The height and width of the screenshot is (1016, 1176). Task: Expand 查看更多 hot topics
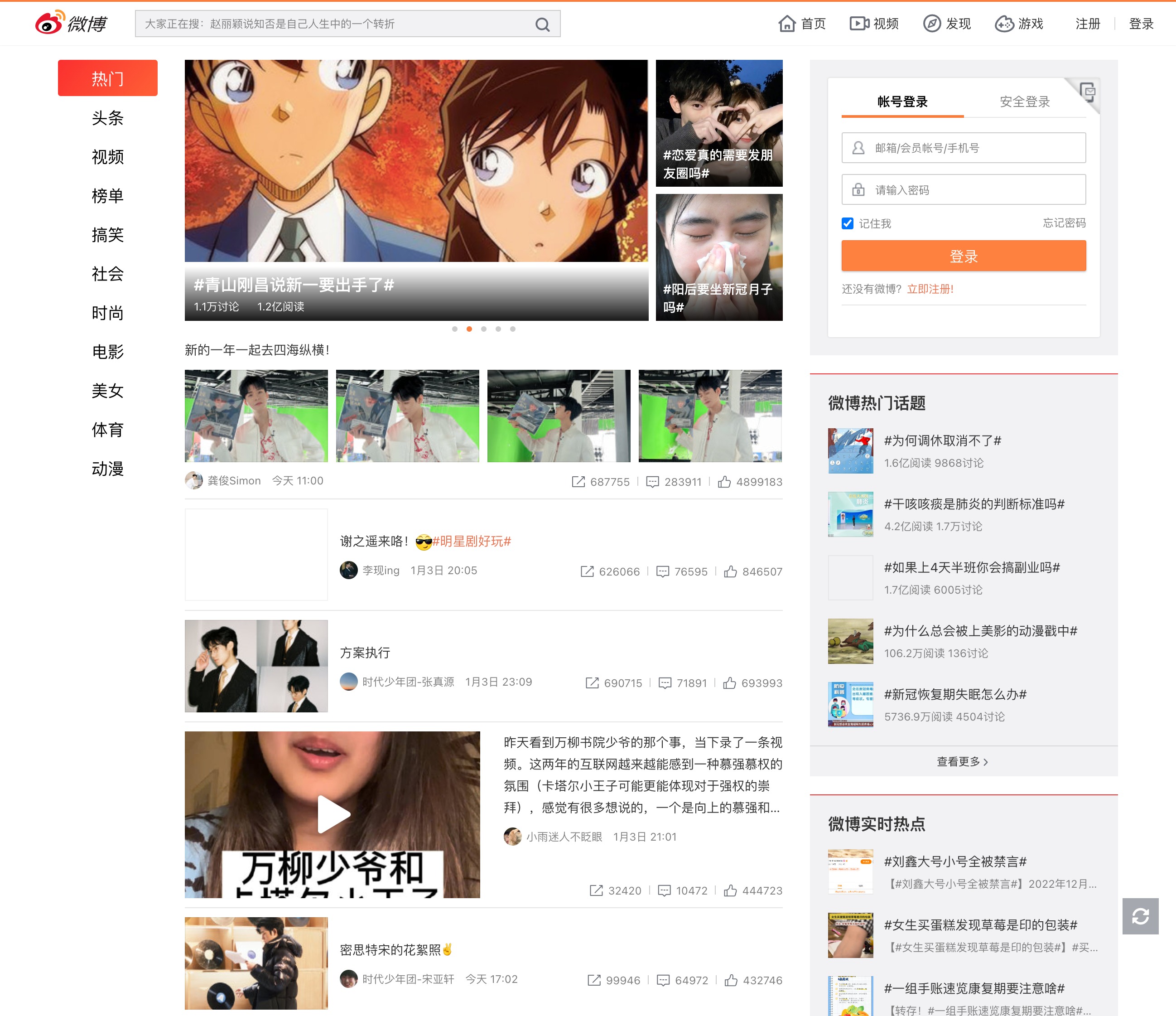963,762
